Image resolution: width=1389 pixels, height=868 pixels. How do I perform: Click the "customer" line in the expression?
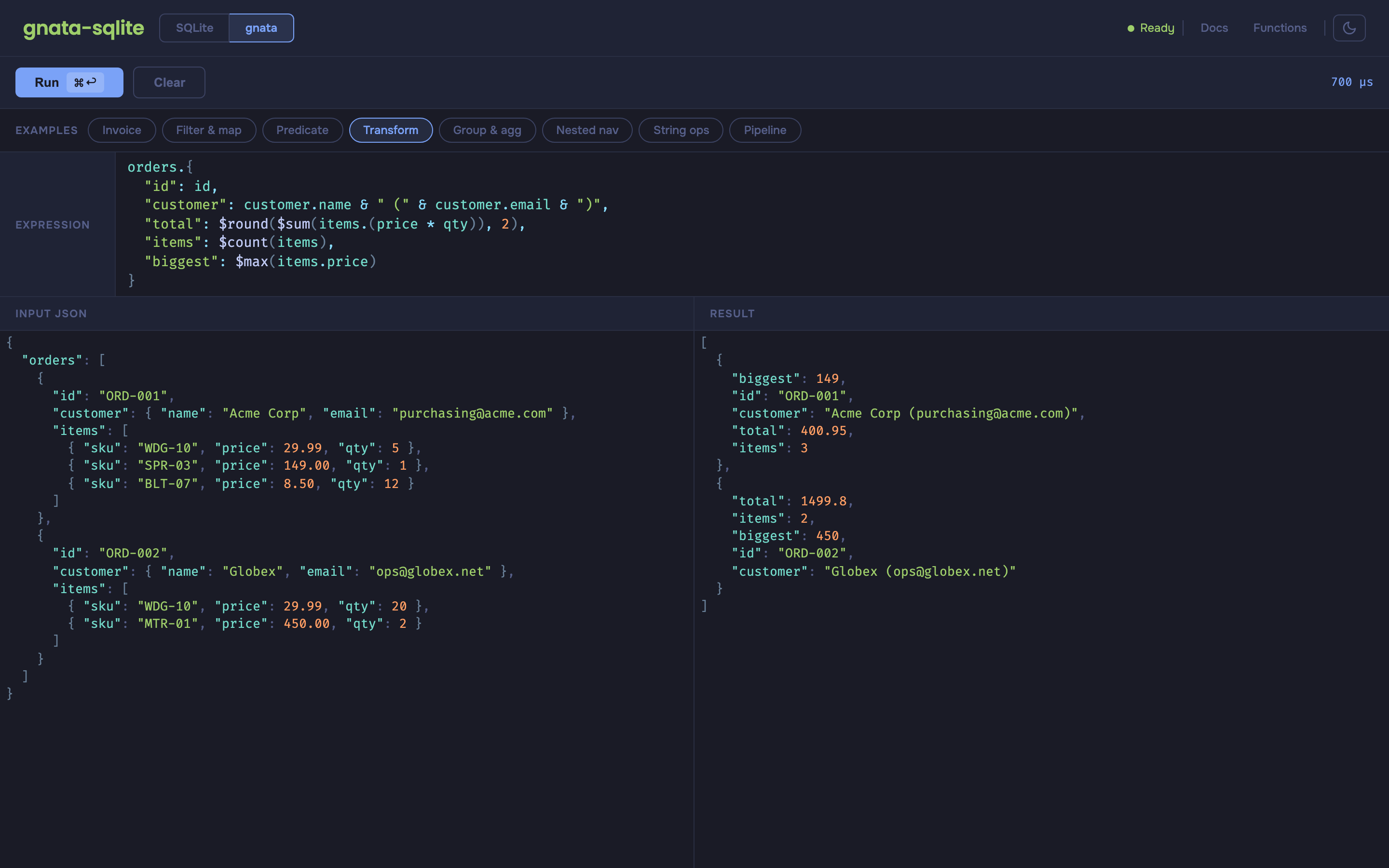[376, 205]
